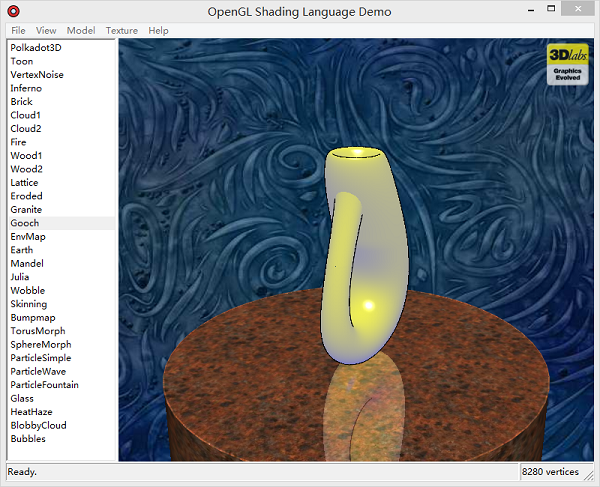Choose the Bumpmap shader
This screenshot has height=487, width=600.
30,317
